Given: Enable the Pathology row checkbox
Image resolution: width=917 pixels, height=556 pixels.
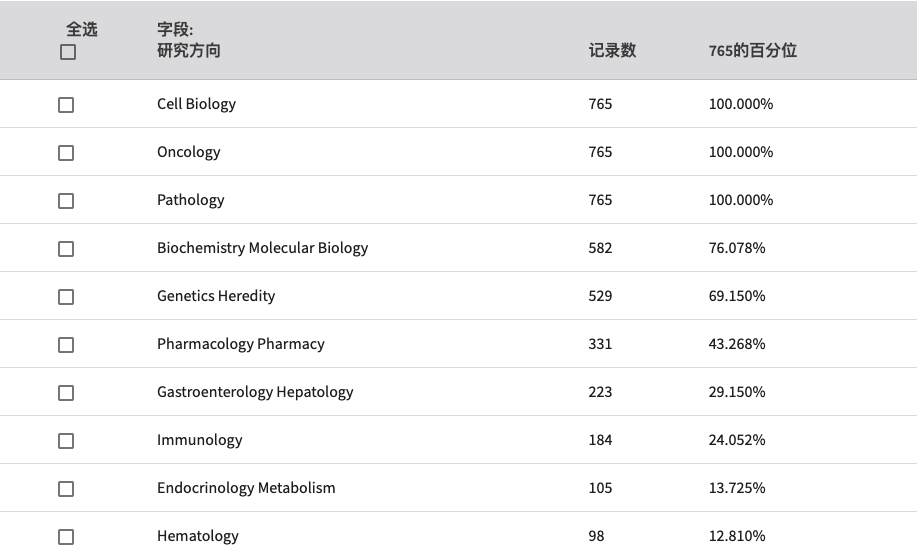Looking at the screenshot, I should [x=66, y=201].
